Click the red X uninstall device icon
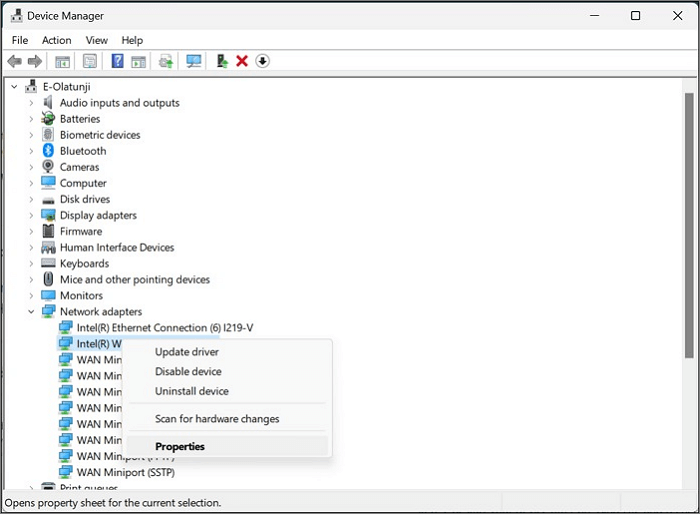700x514 pixels. coord(242,61)
